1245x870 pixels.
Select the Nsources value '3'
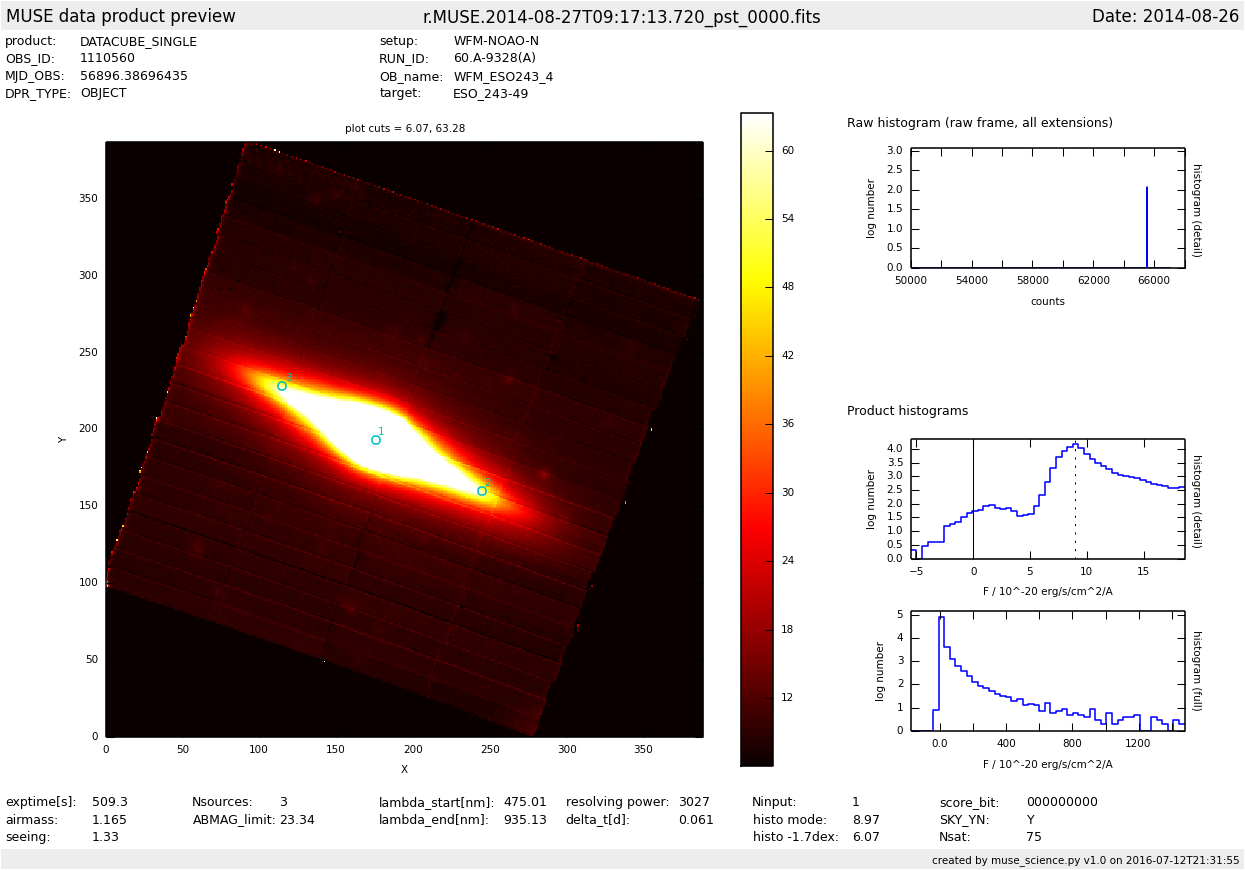pos(284,803)
